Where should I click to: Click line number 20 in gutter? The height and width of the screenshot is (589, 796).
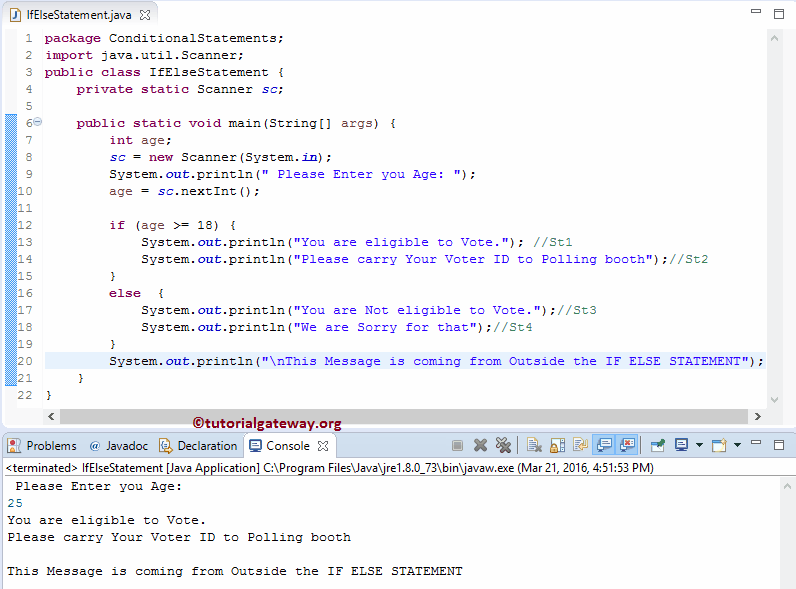25,361
